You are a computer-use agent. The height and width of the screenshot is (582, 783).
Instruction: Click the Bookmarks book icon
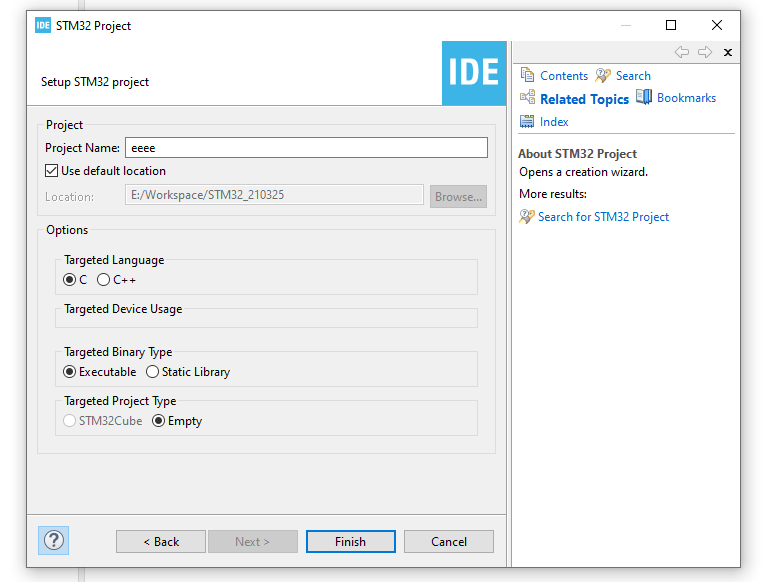point(644,97)
